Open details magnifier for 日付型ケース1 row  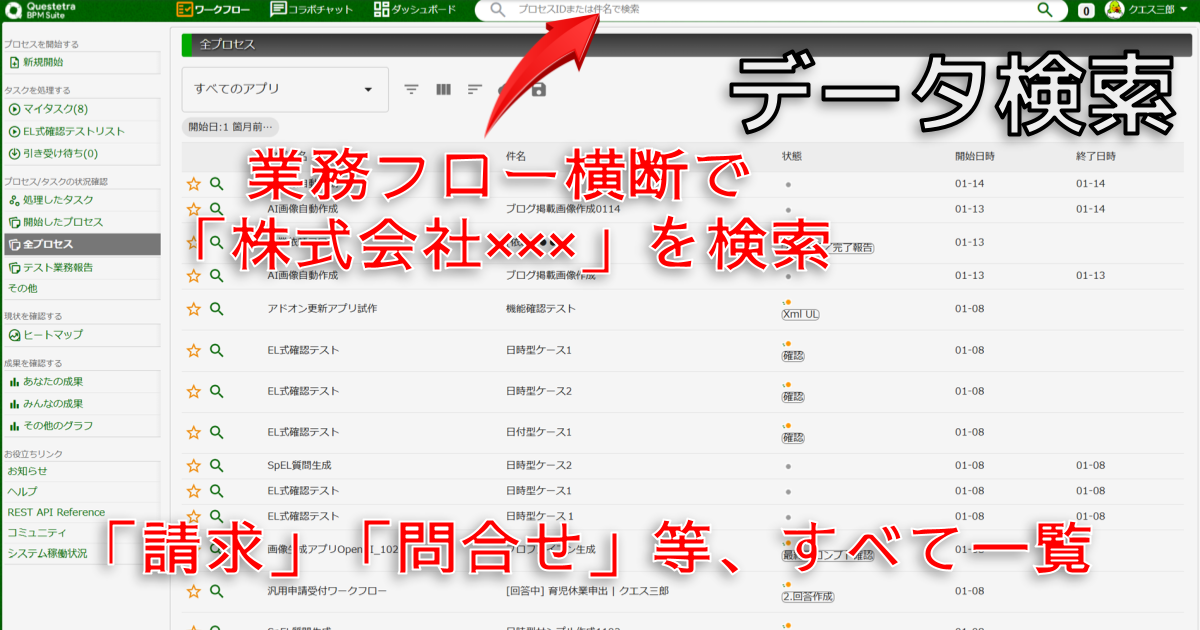click(x=216, y=433)
